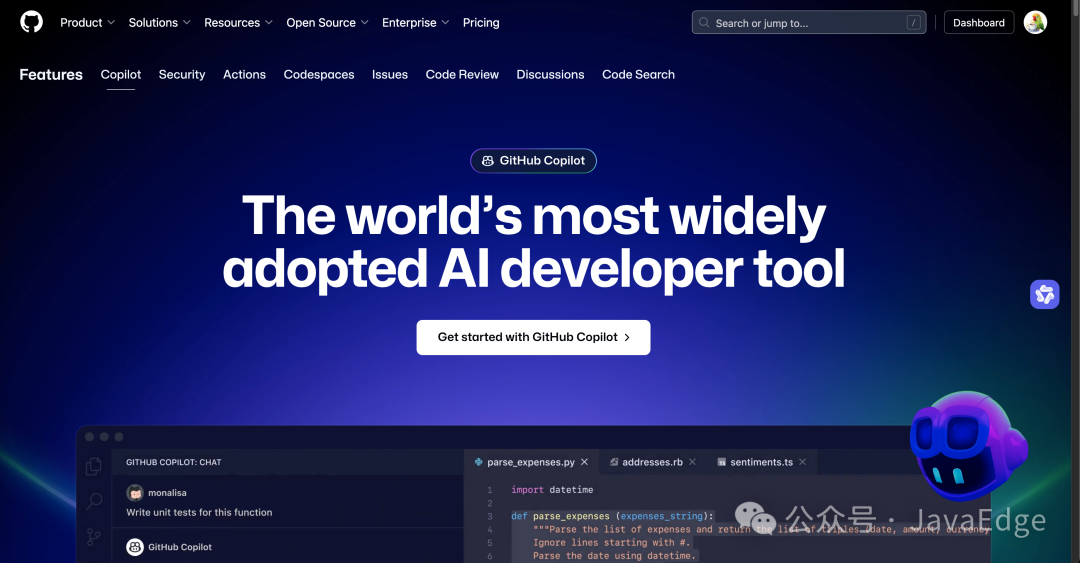
Task: Close the parse_expenses.py tab
Action: coord(584,462)
